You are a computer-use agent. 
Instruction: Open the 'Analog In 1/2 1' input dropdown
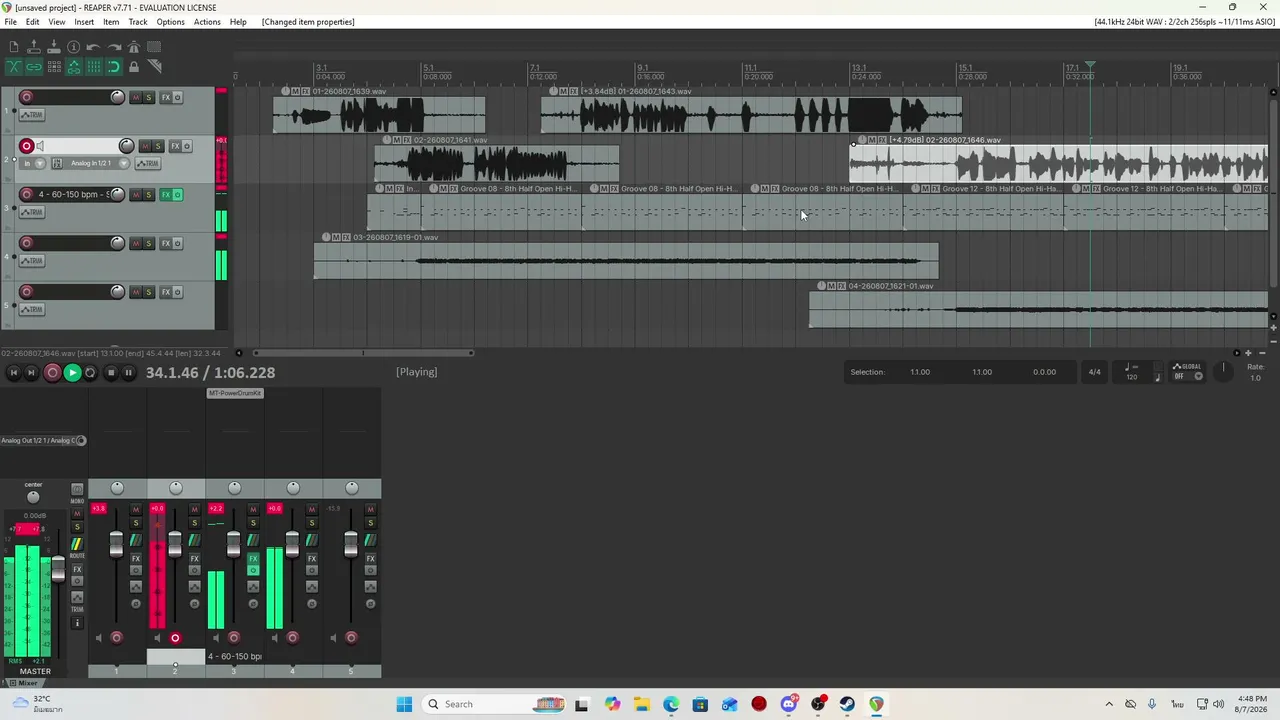(95, 163)
